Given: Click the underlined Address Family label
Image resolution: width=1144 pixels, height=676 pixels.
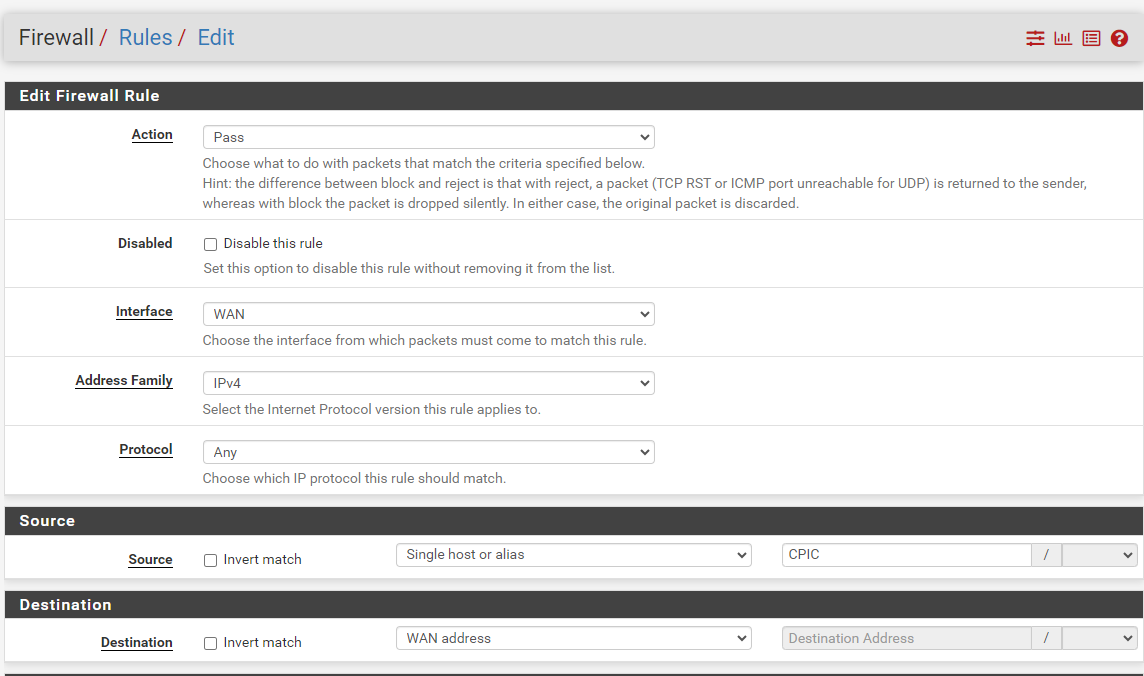Looking at the screenshot, I should [x=124, y=381].
